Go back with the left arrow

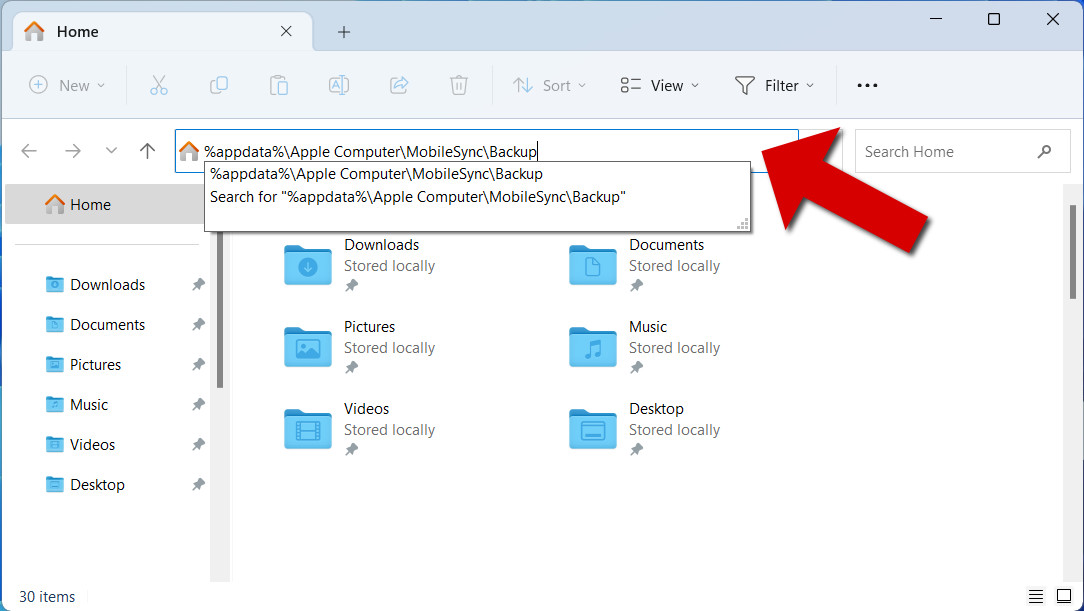29,151
